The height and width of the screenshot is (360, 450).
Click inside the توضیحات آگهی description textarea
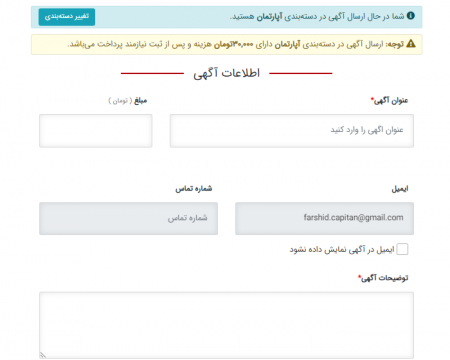tap(226, 325)
